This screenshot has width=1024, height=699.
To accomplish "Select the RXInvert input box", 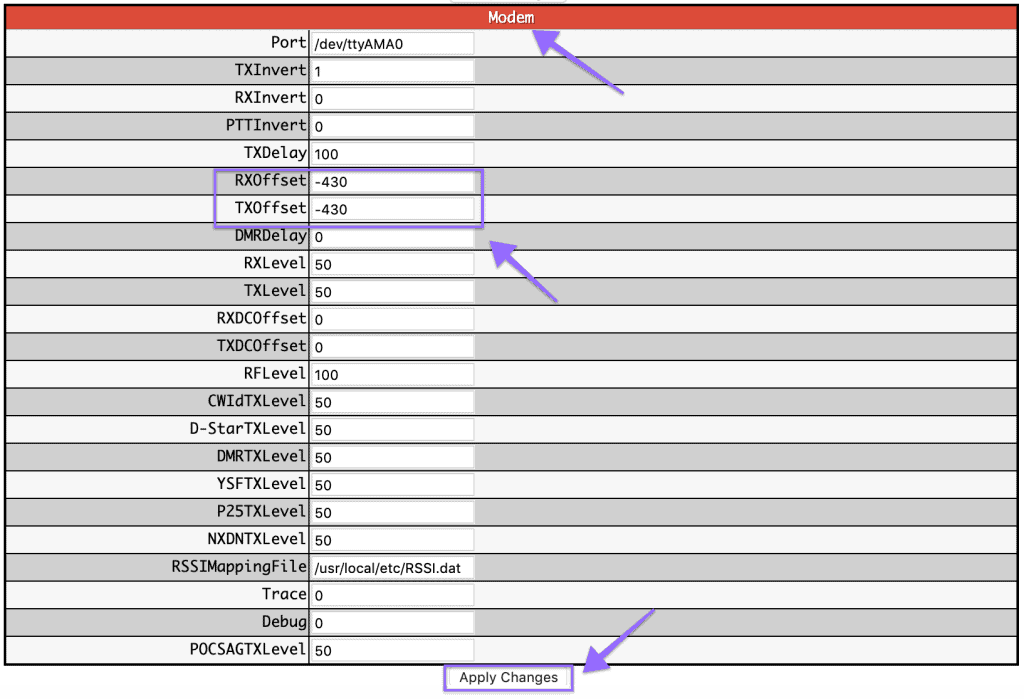I will (392, 99).
